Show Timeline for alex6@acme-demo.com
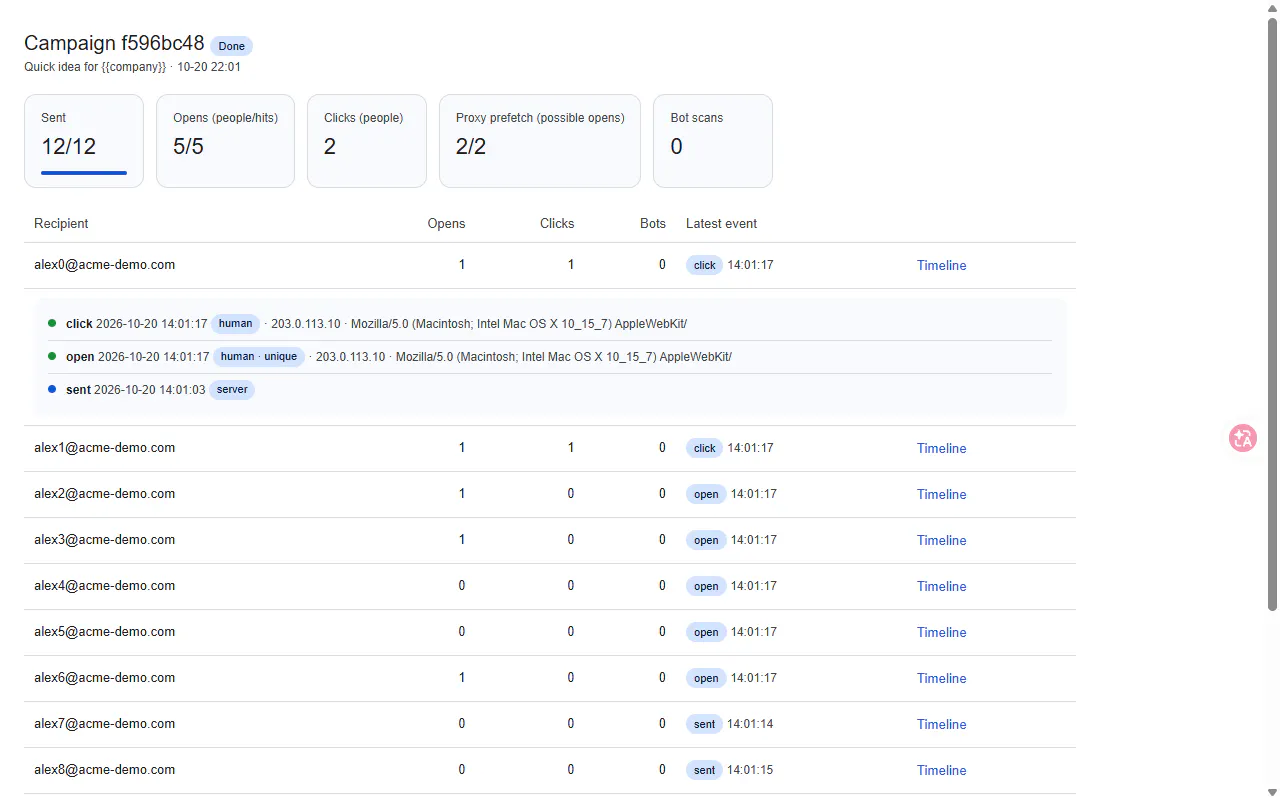 tap(941, 678)
